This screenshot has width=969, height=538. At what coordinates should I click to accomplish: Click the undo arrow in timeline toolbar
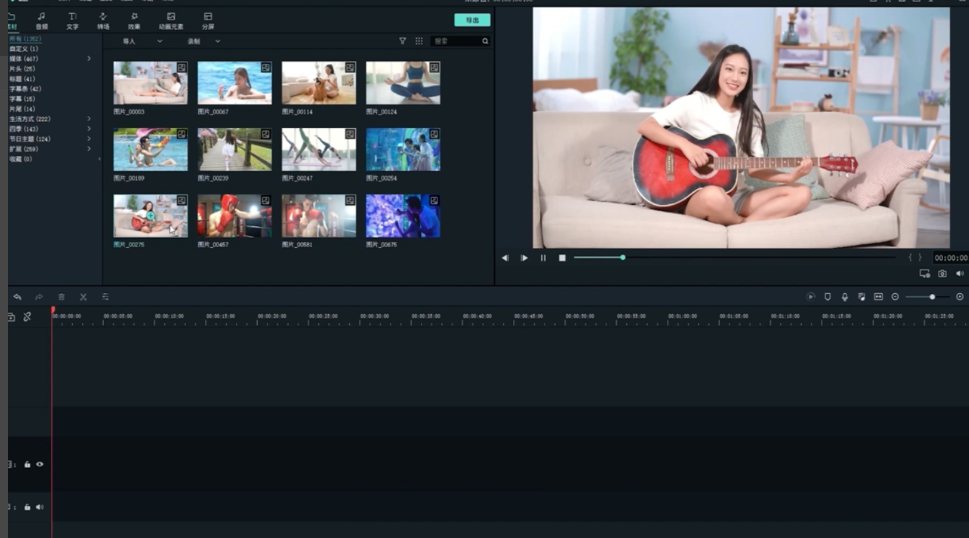point(17,297)
